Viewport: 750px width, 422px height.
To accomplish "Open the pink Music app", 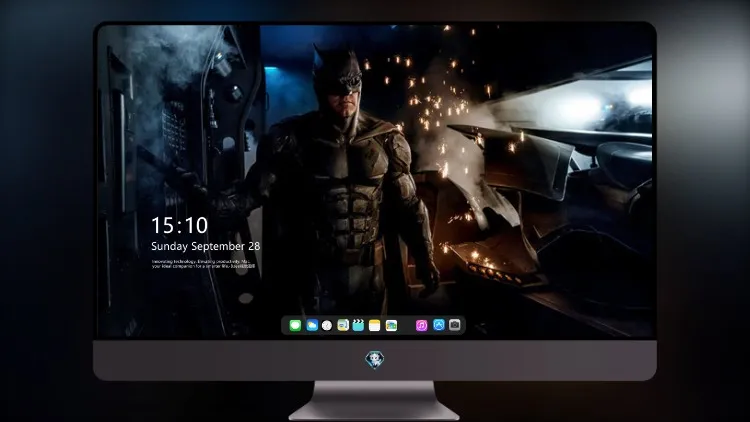I will [421, 325].
